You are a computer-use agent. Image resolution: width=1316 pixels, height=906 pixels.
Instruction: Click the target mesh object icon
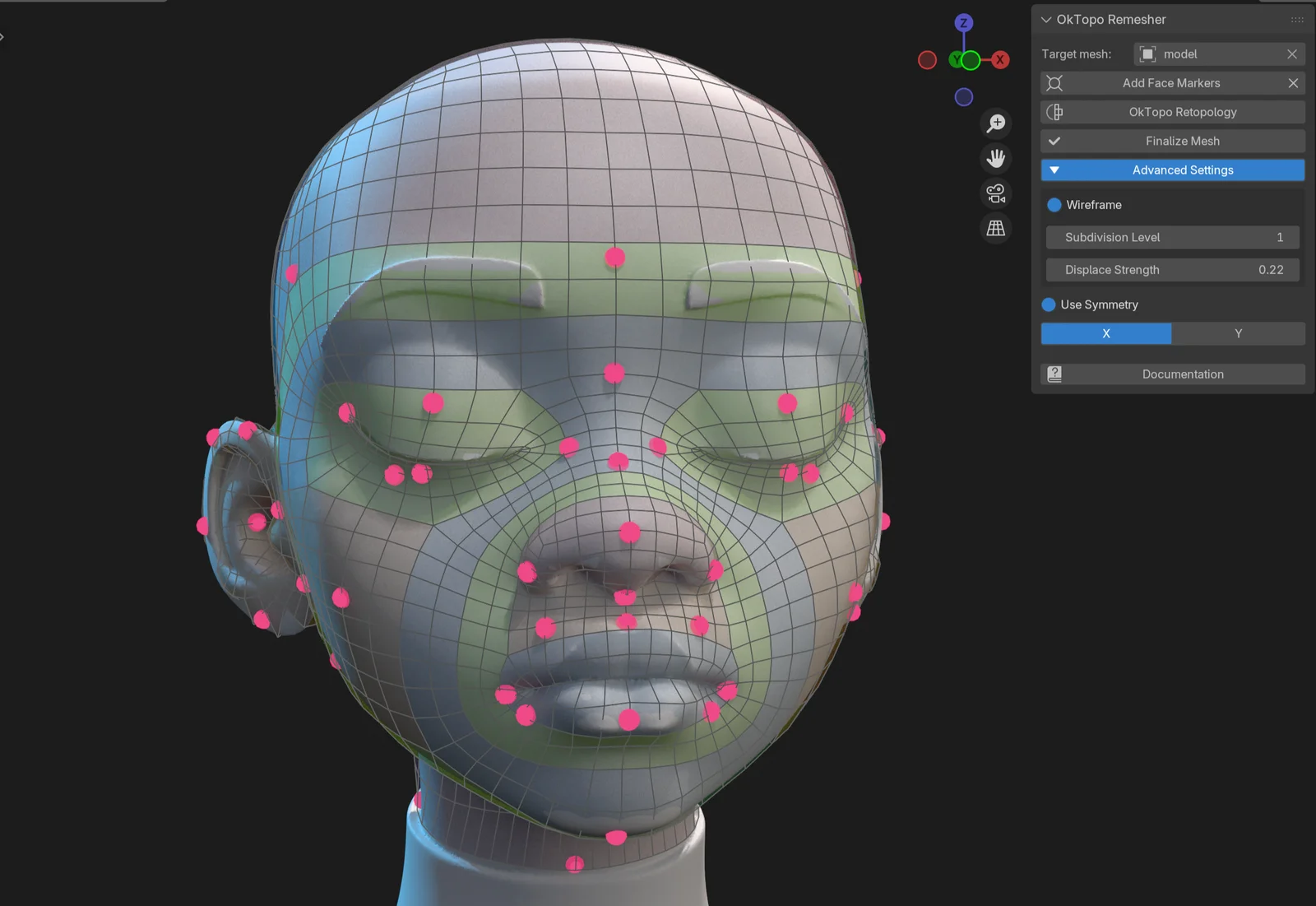(1147, 53)
